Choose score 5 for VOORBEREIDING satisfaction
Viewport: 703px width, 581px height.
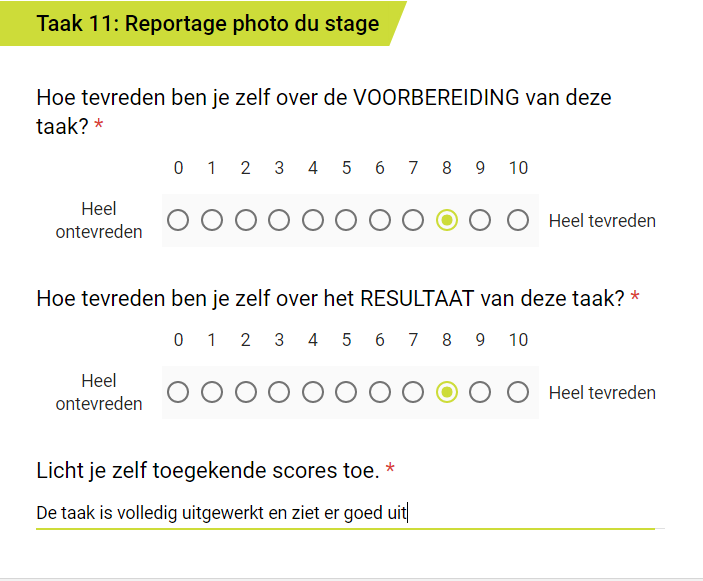pyautogui.click(x=346, y=220)
